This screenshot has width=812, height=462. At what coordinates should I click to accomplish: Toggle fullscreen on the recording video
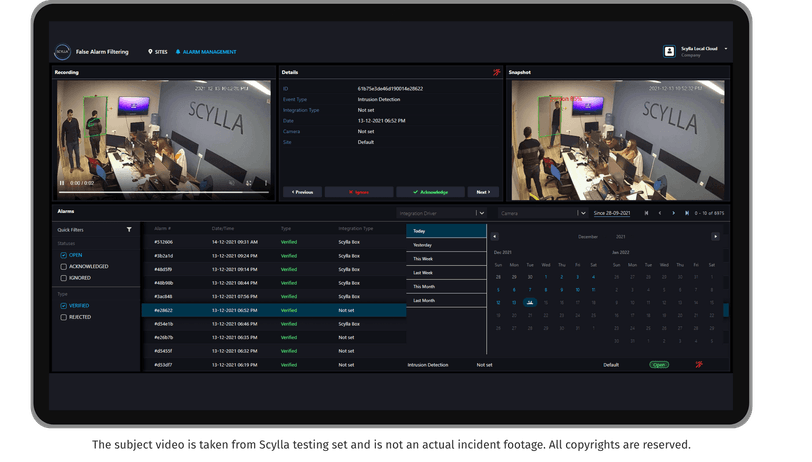coord(249,183)
